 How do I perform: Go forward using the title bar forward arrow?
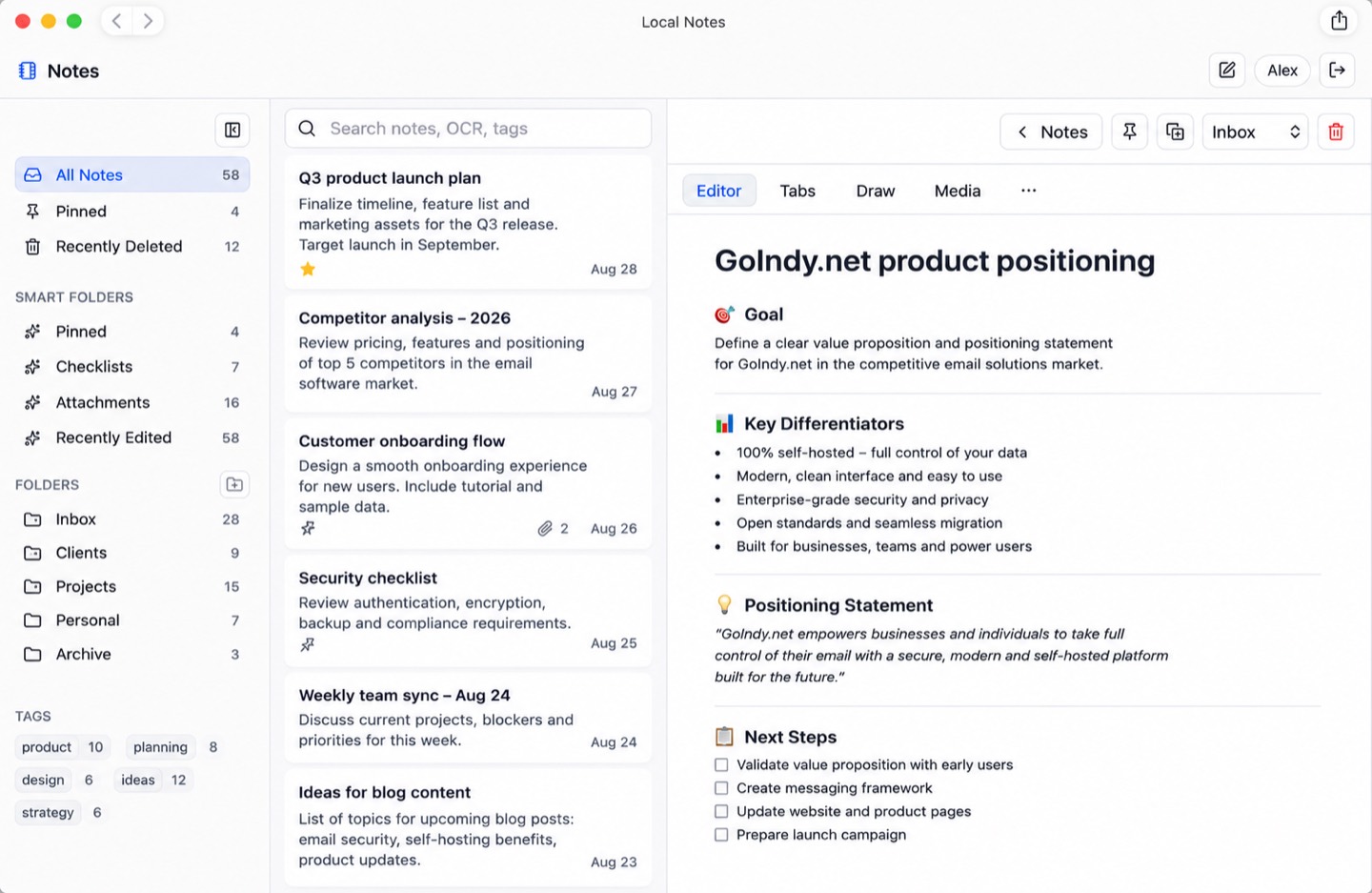point(148,21)
